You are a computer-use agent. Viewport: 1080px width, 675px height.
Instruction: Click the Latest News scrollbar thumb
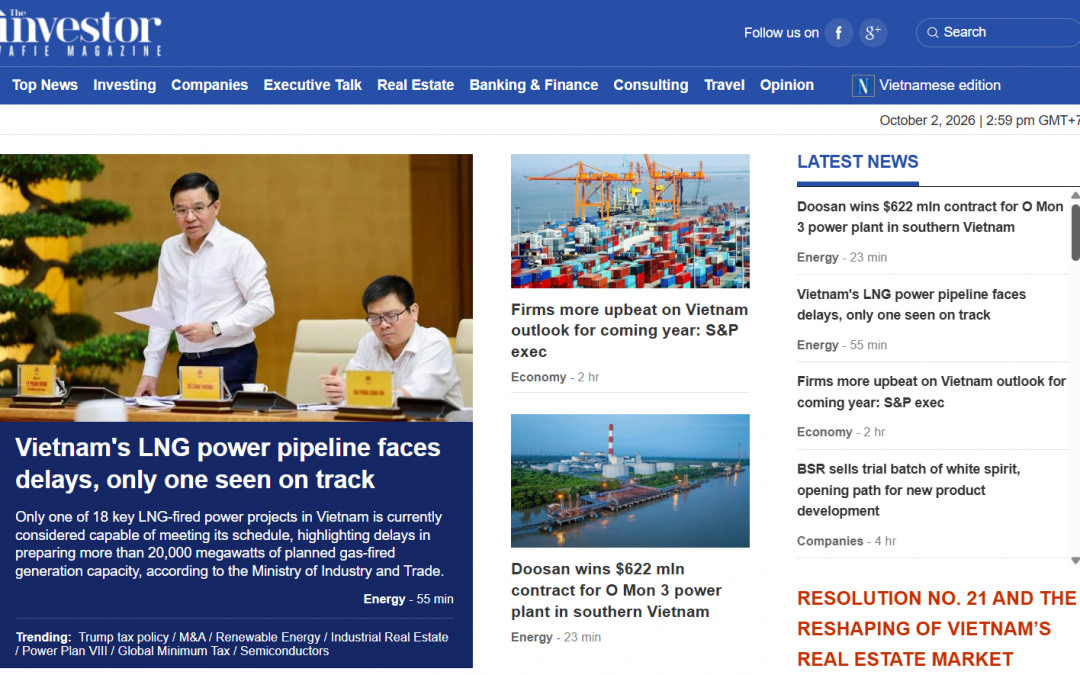pyautogui.click(x=1075, y=232)
